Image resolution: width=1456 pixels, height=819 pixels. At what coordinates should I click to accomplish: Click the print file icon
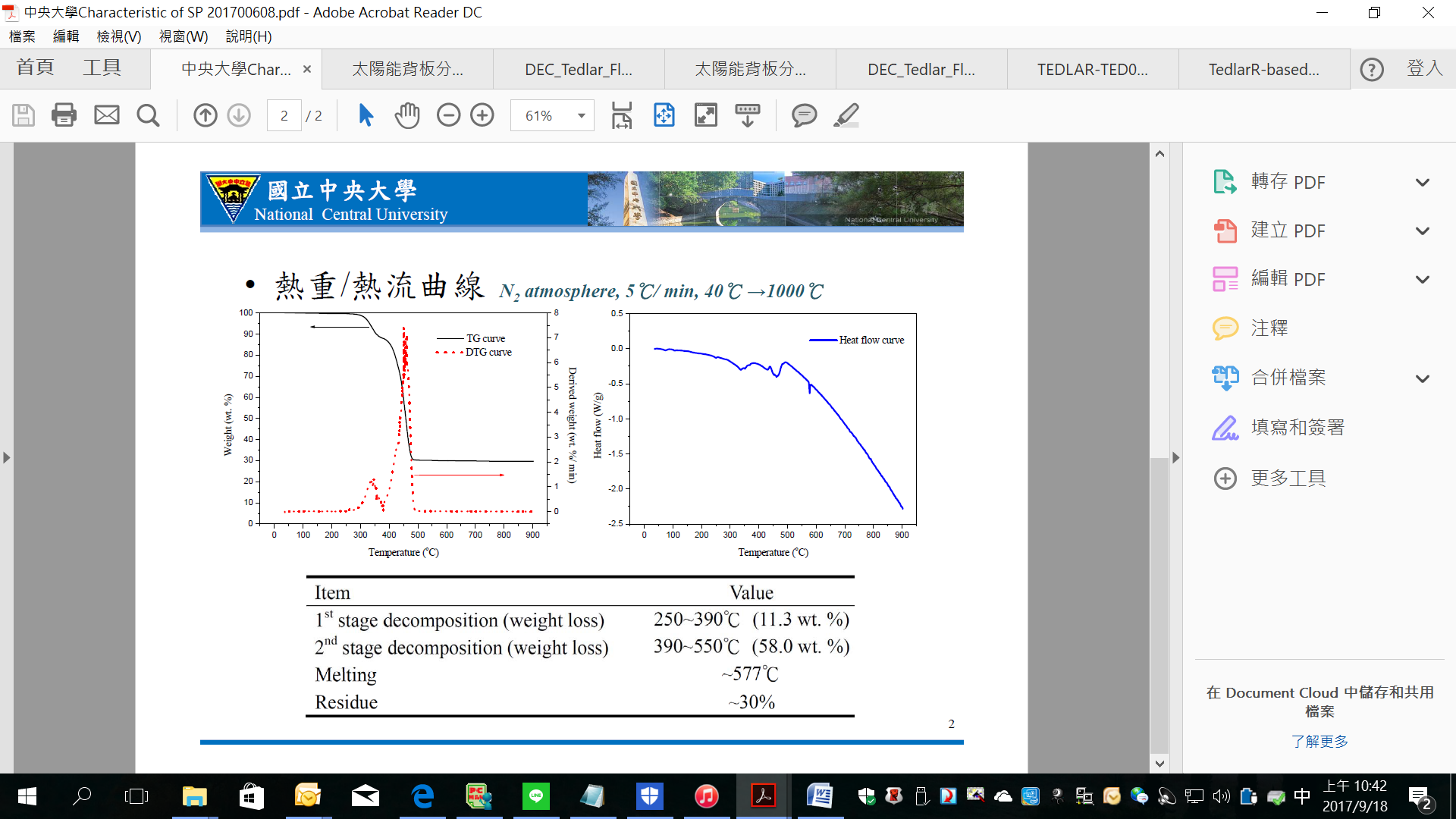point(64,115)
